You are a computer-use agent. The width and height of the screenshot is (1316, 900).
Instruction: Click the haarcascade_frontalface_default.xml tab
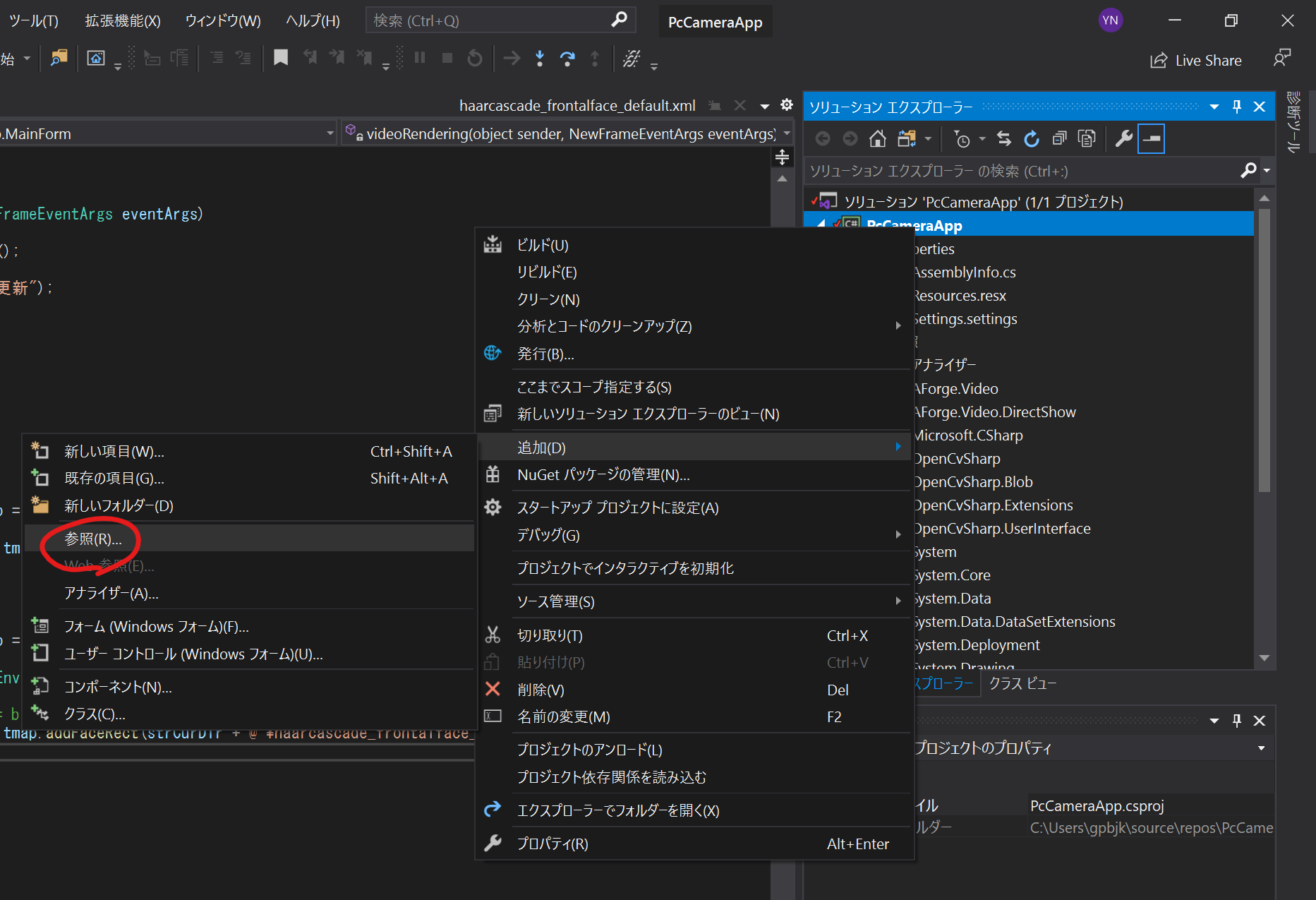click(x=577, y=106)
